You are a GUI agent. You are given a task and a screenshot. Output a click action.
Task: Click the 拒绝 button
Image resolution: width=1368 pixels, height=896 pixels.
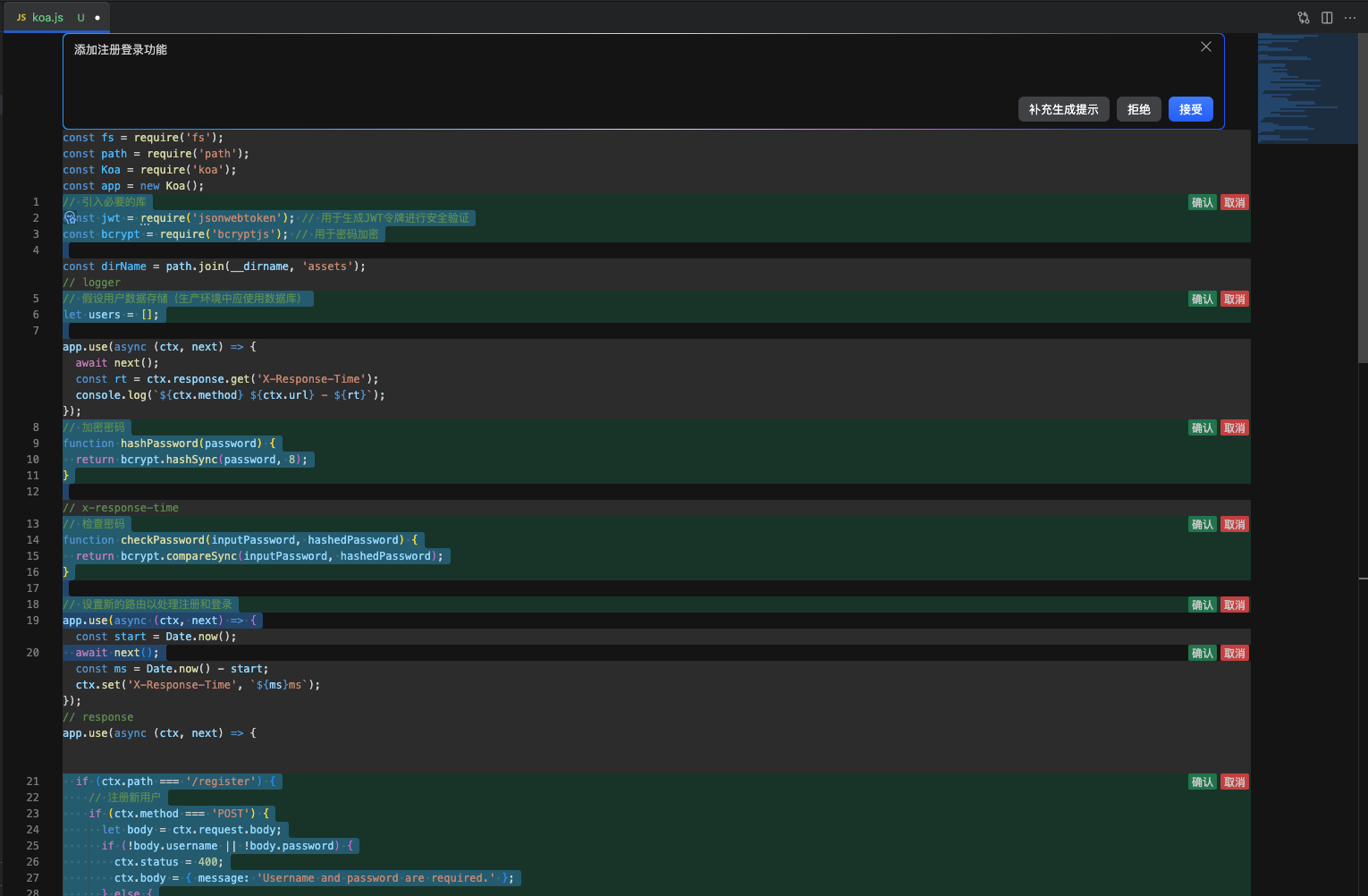pos(1139,109)
